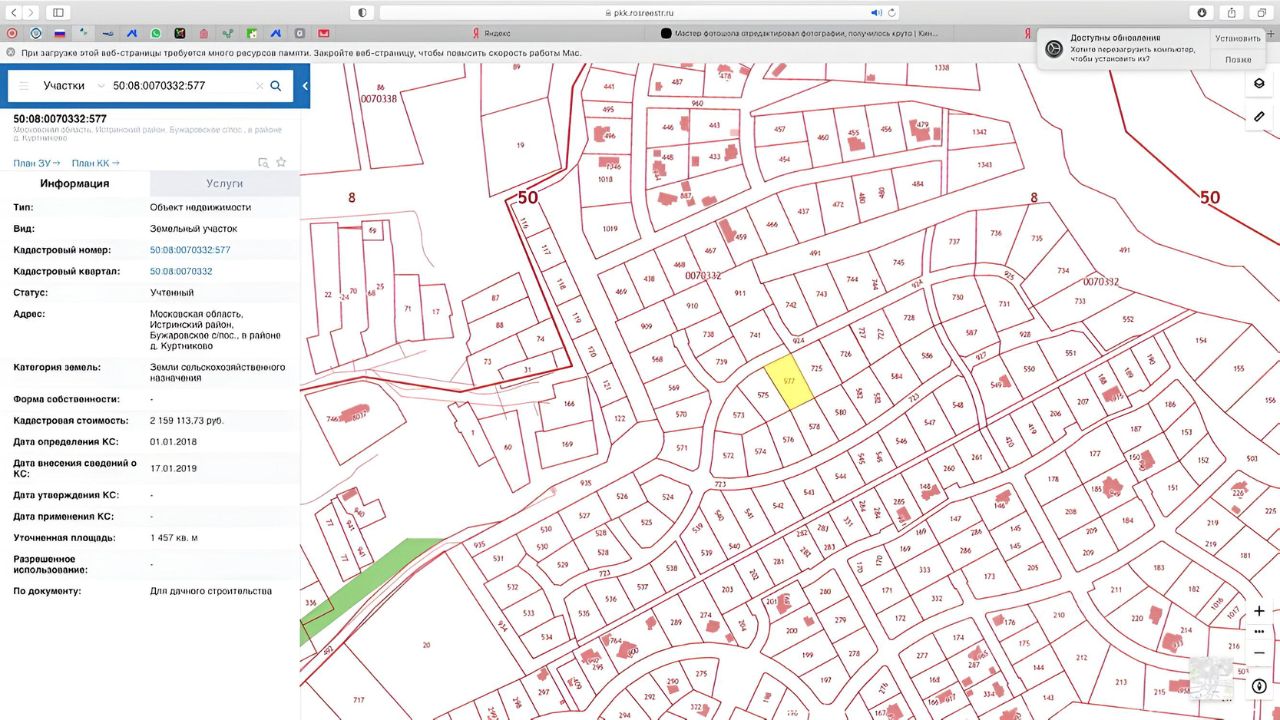Click the Объект недвижимости value
Image resolution: width=1280 pixels, height=720 pixels.
(201, 208)
